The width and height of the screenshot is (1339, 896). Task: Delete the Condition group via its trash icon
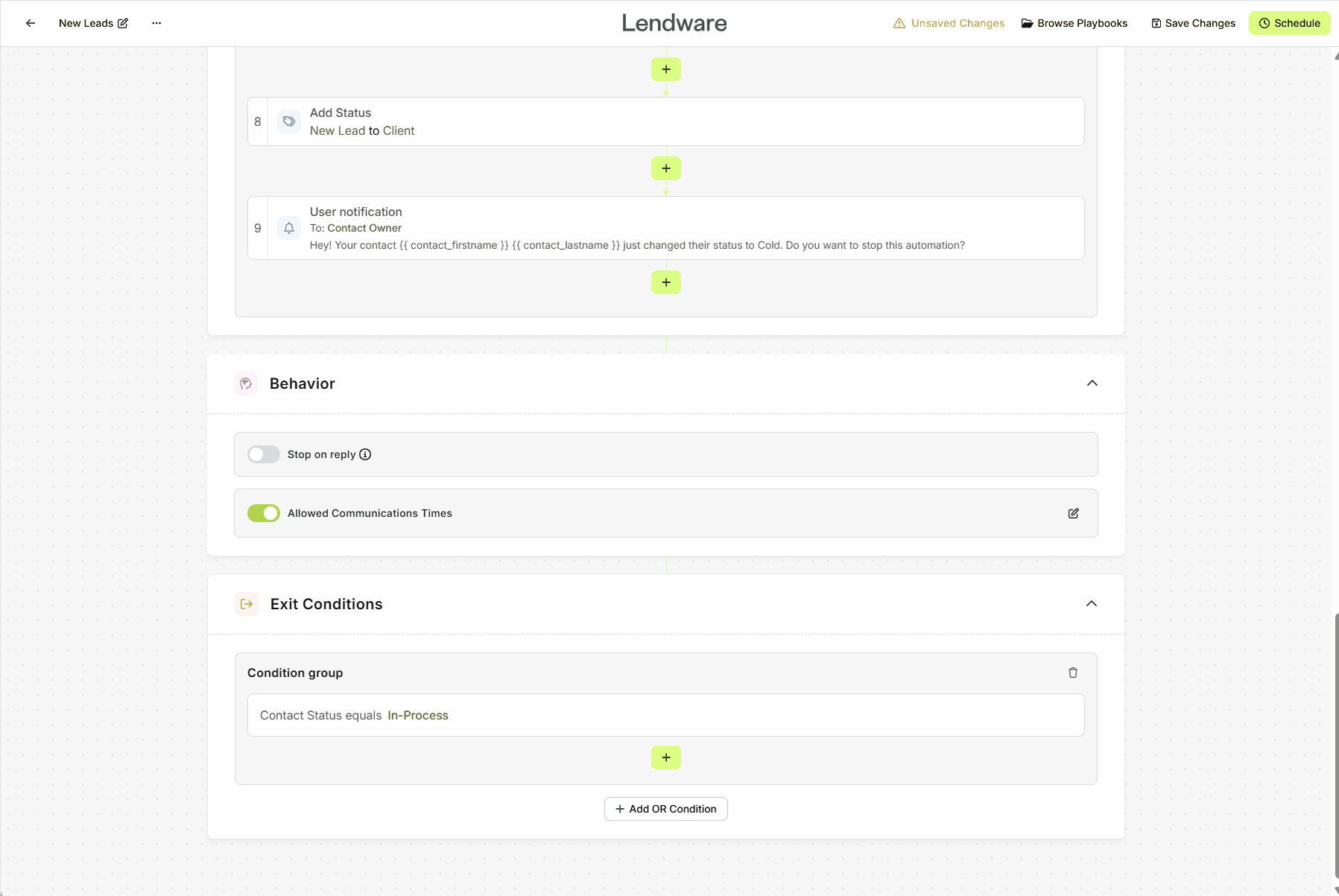point(1072,672)
